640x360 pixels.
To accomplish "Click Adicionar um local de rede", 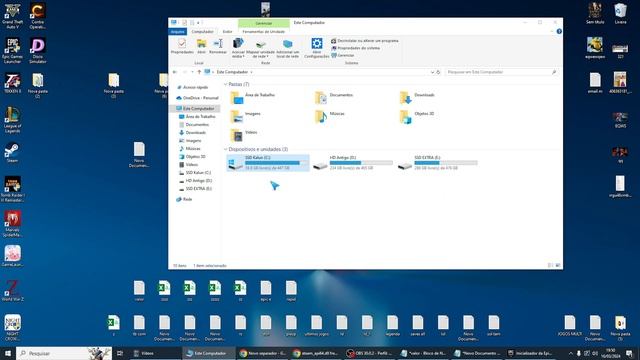I will click(x=288, y=48).
